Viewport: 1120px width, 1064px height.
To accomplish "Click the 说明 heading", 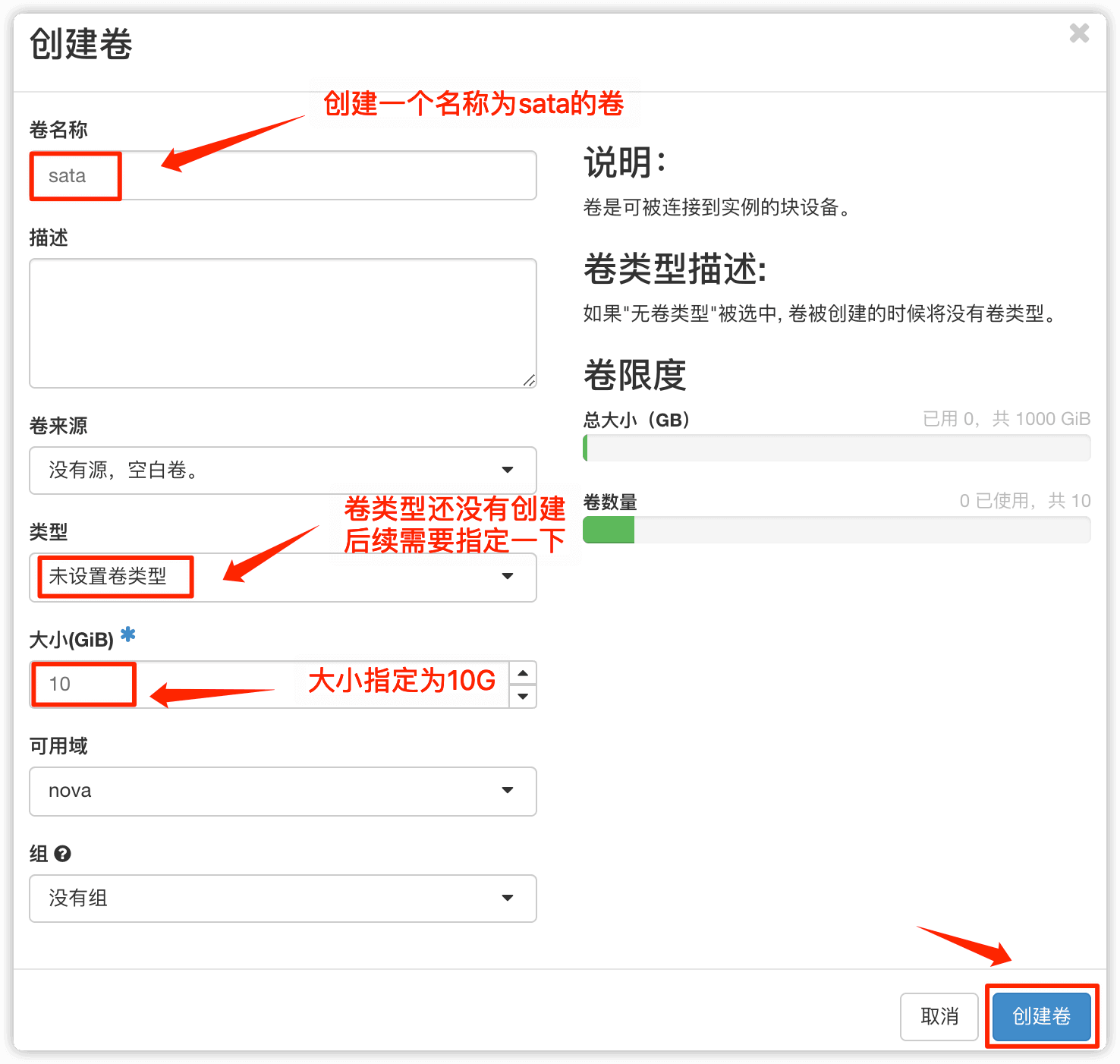I will click(625, 162).
